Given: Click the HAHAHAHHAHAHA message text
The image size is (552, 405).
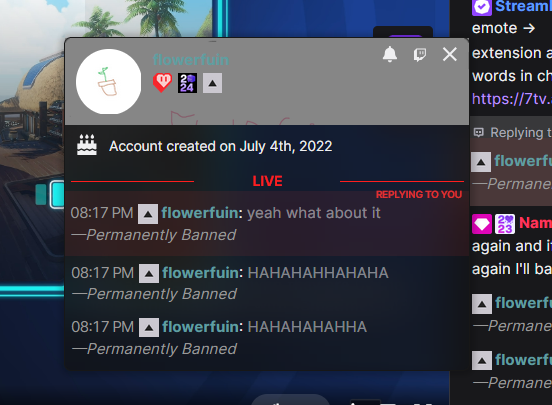Looking at the screenshot, I should coord(318,273).
